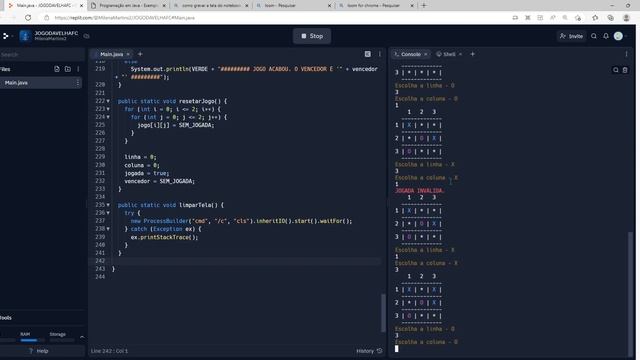Collapse the resource usage panel chevron
This screenshot has width=640, height=360.
click(82, 337)
